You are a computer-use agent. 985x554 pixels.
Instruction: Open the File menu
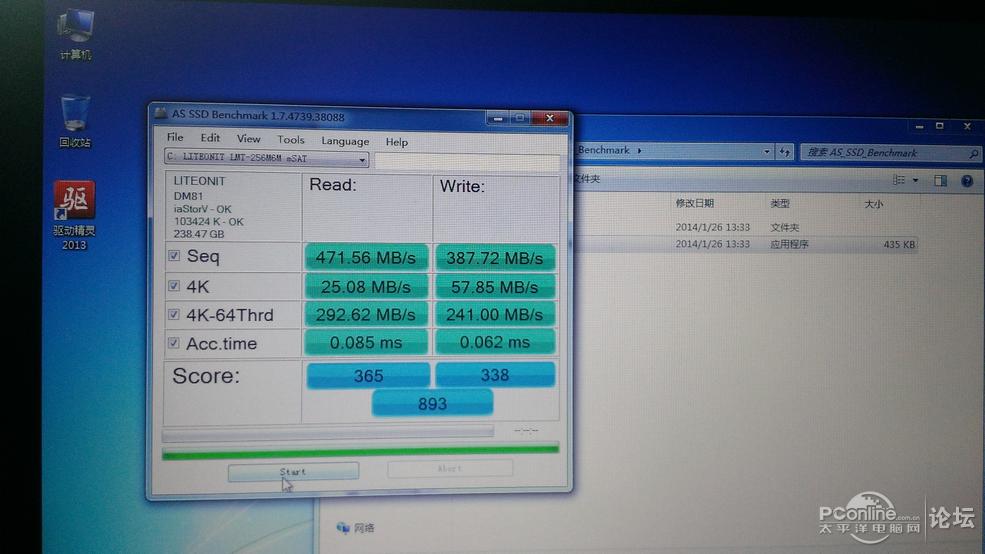coord(175,137)
